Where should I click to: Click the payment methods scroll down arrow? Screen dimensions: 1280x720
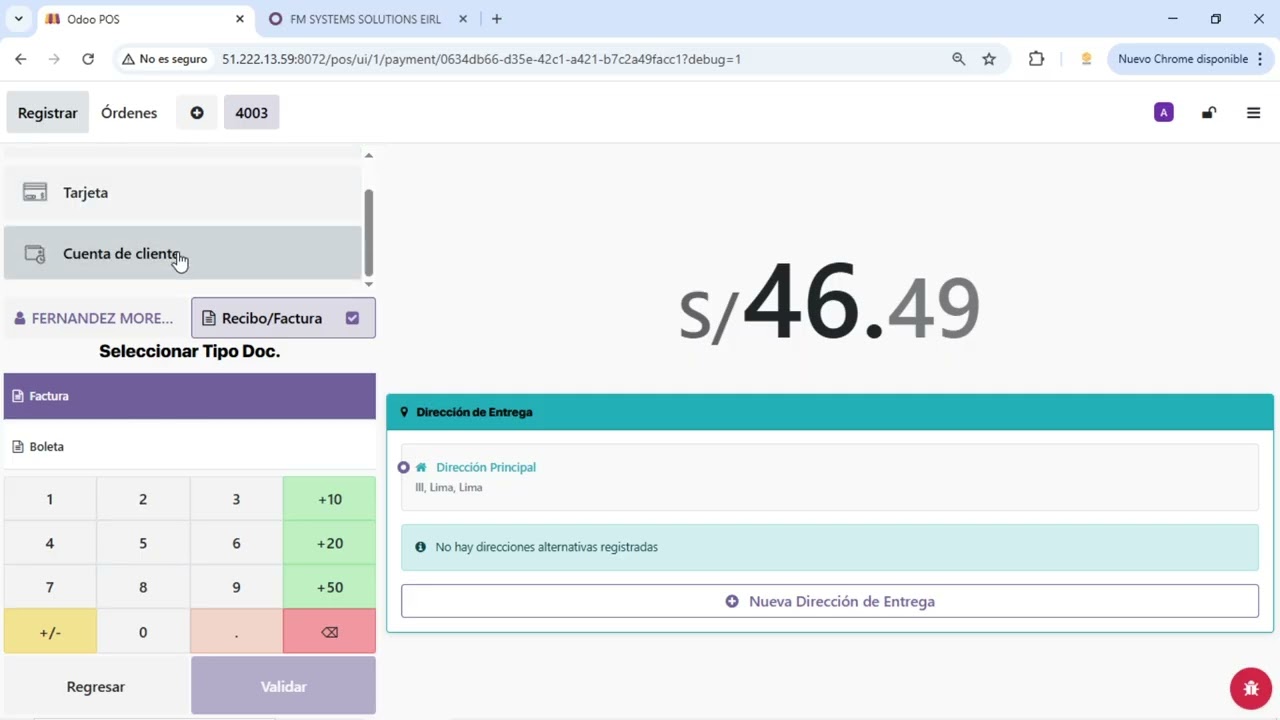[x=368, y=284]
